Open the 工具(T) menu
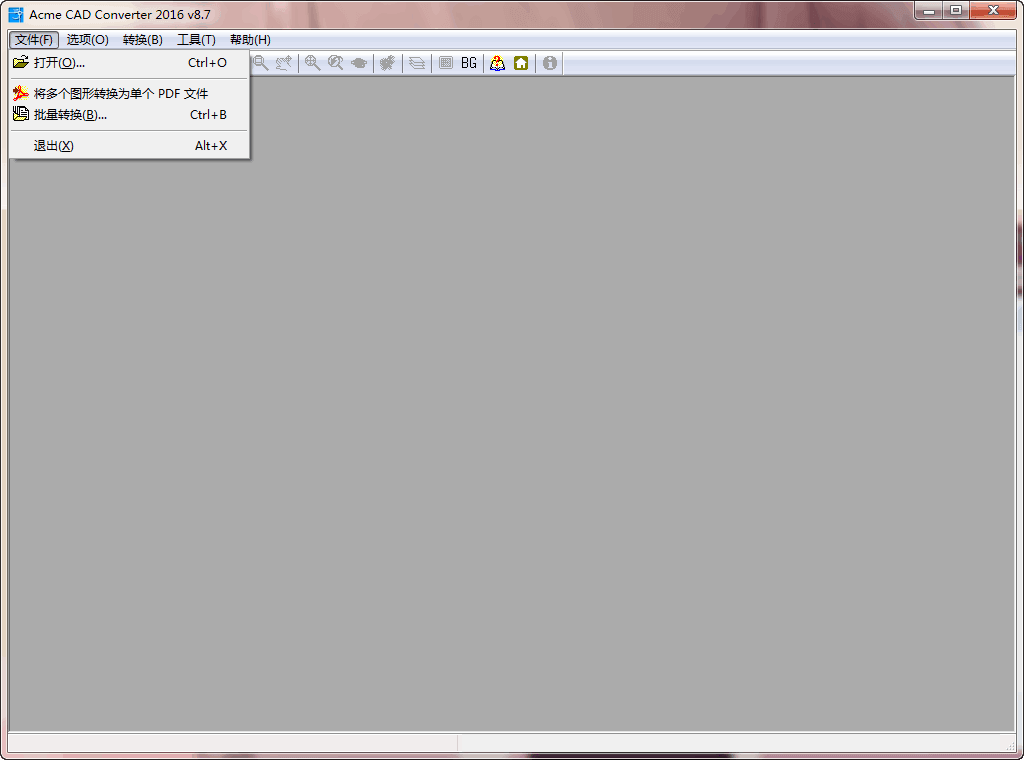The width and height of the screenshot is (1024, 760). [x=196, y=40]
